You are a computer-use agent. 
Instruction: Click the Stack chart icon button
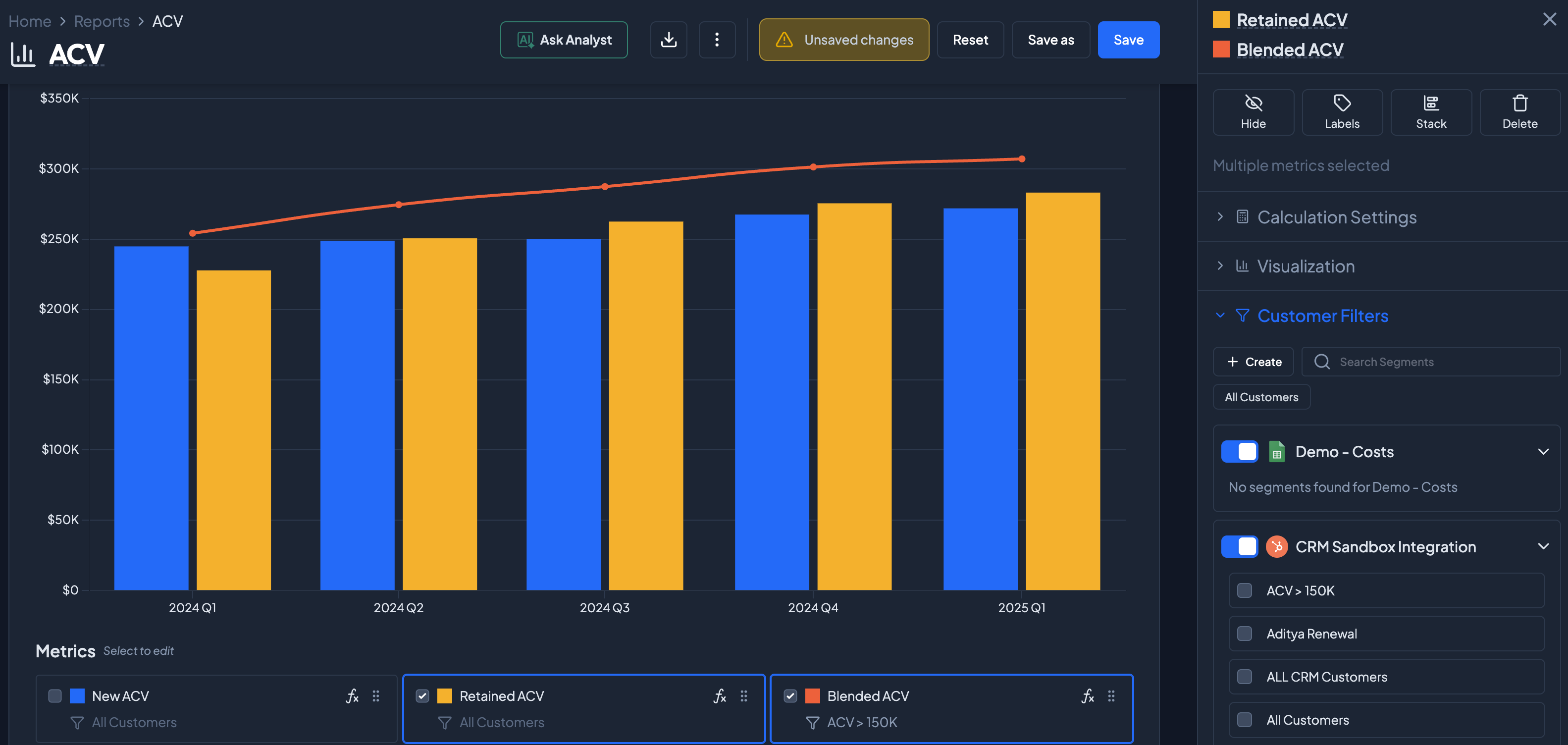pos(1430,112)
